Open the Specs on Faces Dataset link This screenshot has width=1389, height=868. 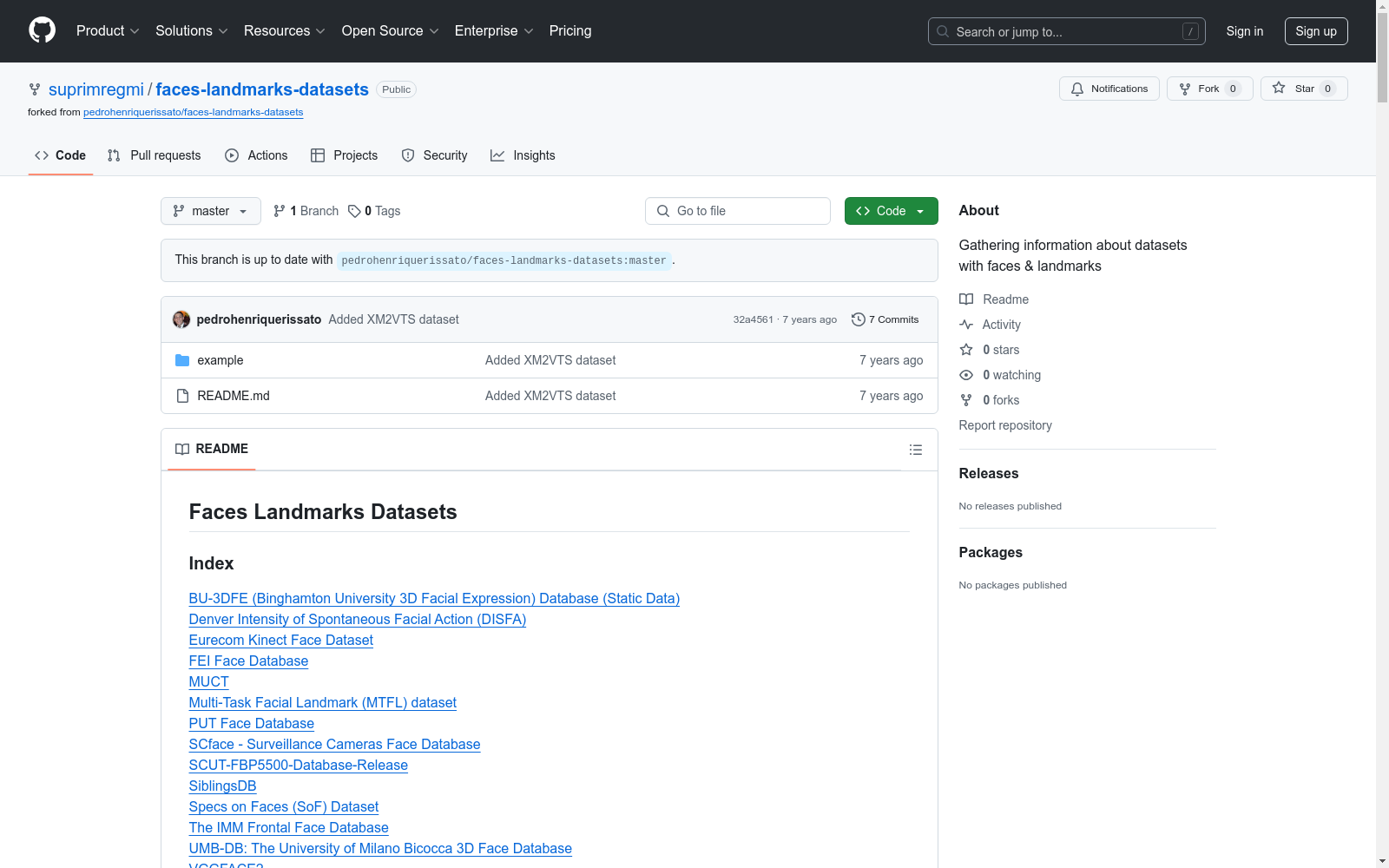[x=284, y=807]
